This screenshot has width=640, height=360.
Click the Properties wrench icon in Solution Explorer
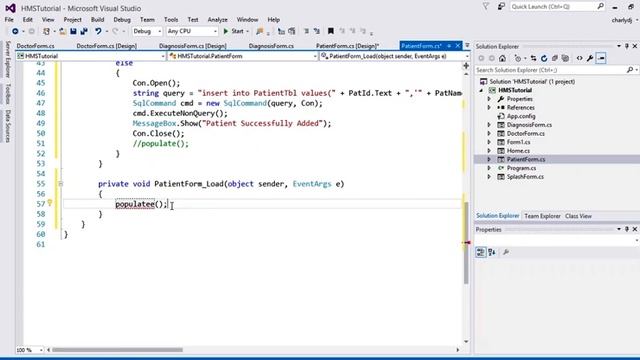pyautogui.click(x=590, y=58)
